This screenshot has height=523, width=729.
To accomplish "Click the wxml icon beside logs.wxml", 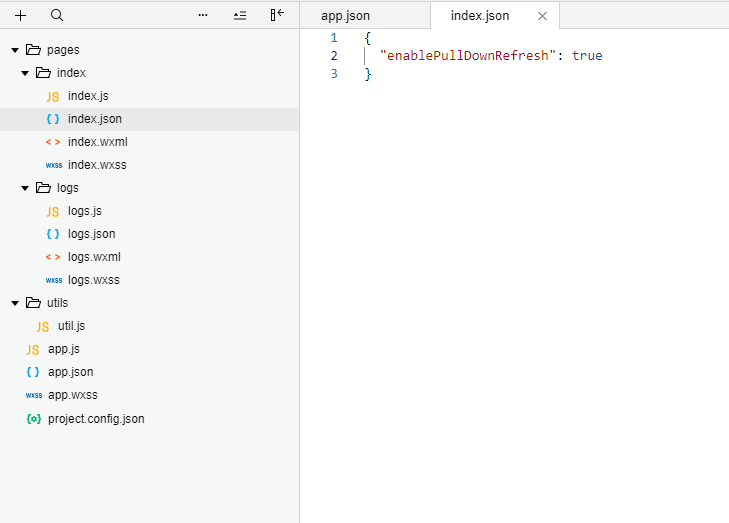I will click(53, 257).
